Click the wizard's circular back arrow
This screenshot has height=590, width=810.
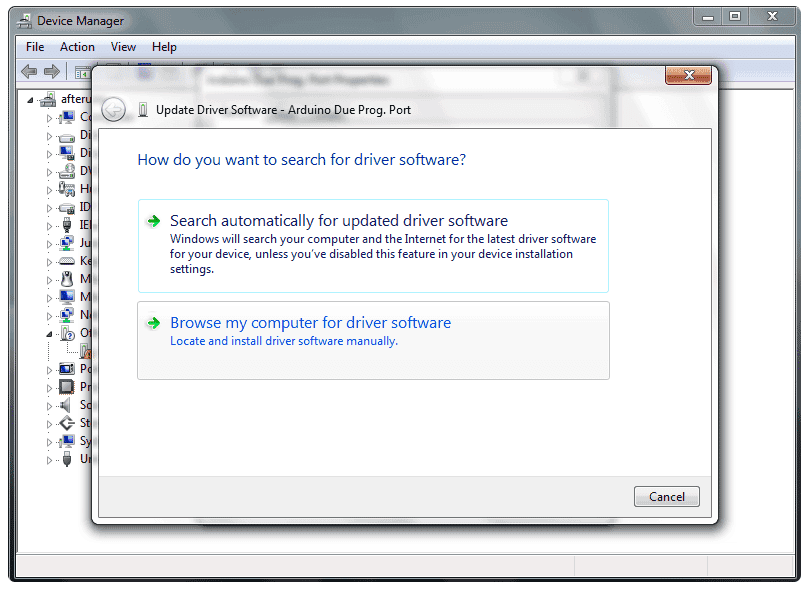[x=114, y=110]
